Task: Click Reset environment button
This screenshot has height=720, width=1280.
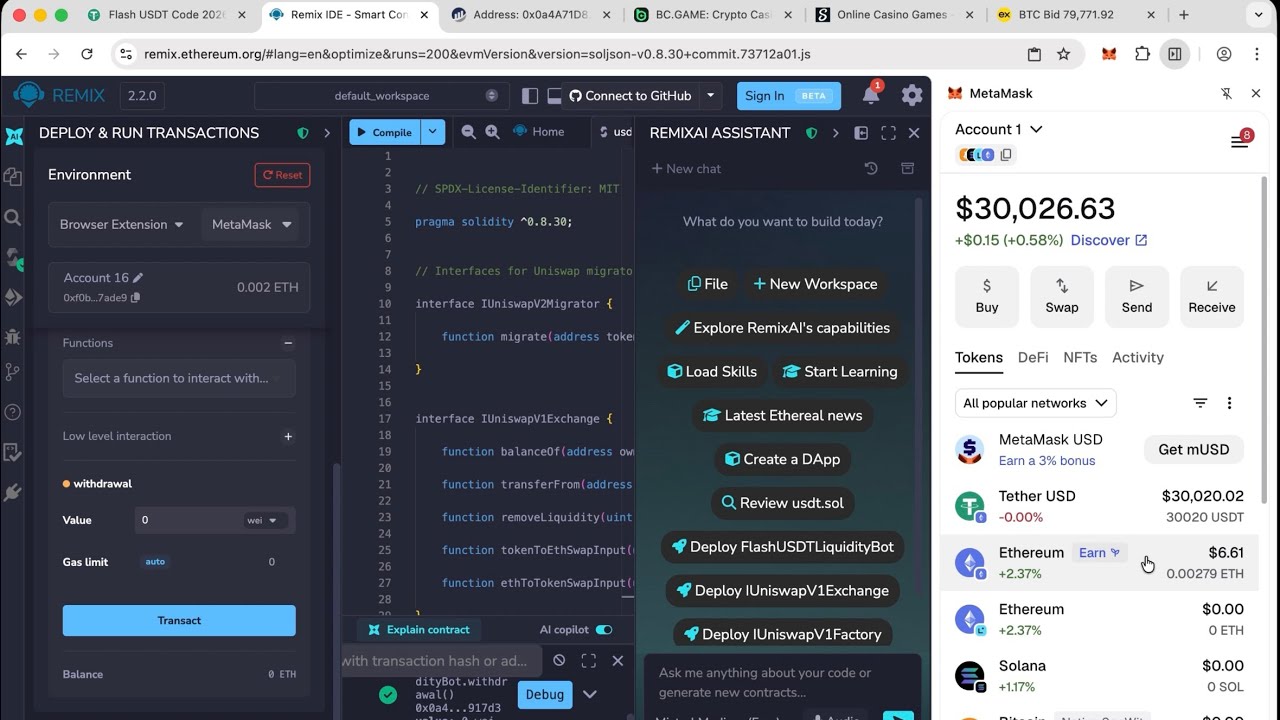Action: pyautogui.click(x=282, y=175)
